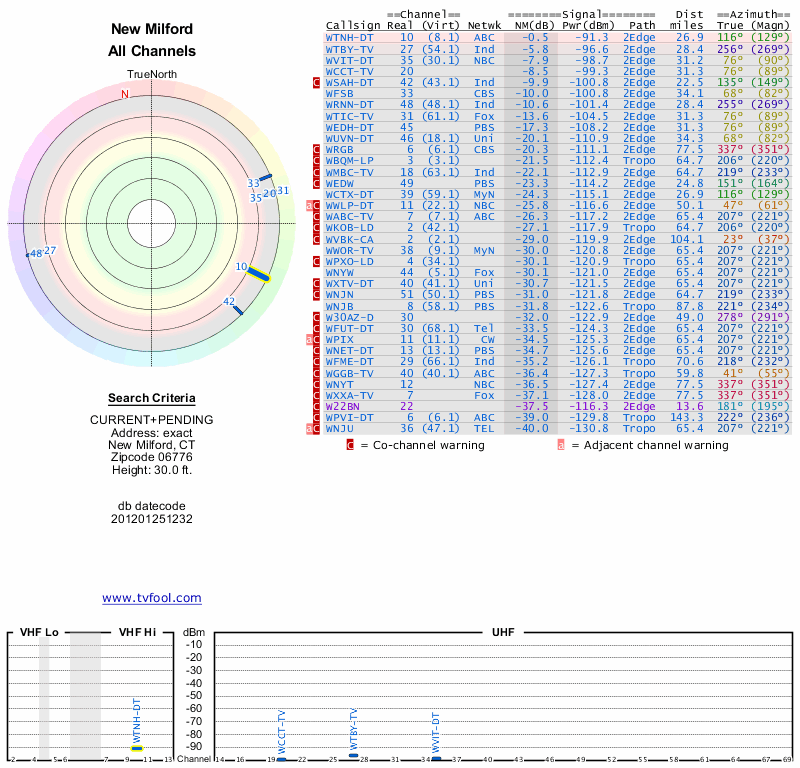Select the channel 48 marker on the radar
This screenshot has height=768, width=800.
[28, 256]
